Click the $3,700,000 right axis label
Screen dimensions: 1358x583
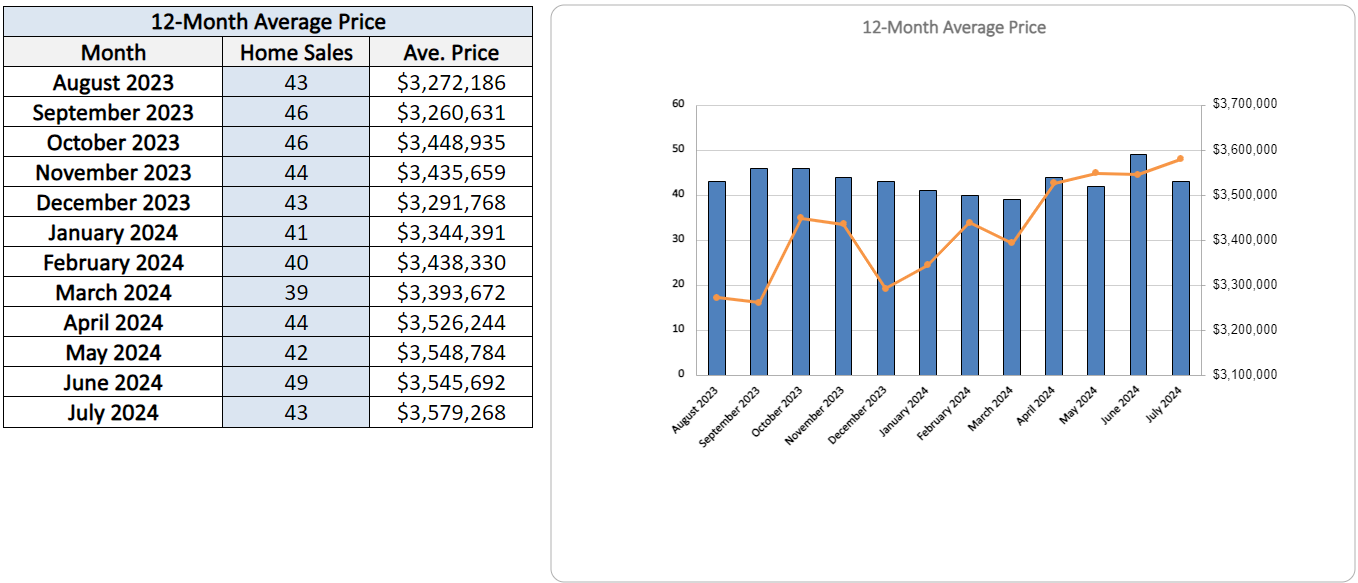coord(1245,103)
